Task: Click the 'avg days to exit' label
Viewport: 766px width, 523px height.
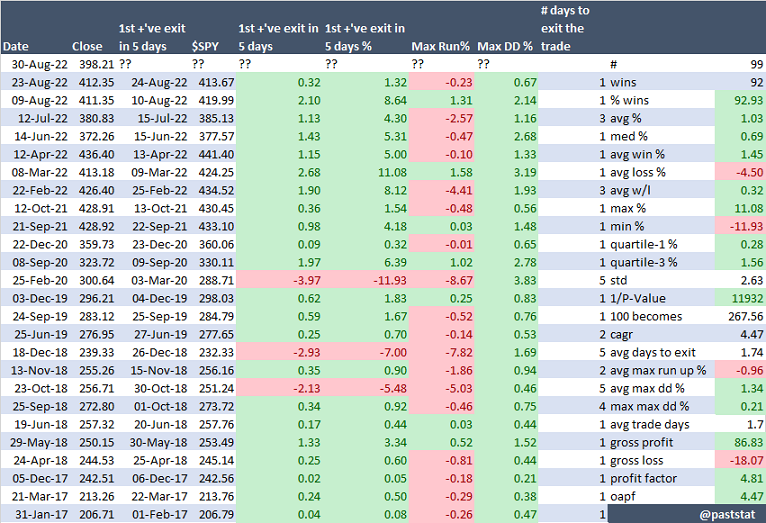Action: pos(653,353)
